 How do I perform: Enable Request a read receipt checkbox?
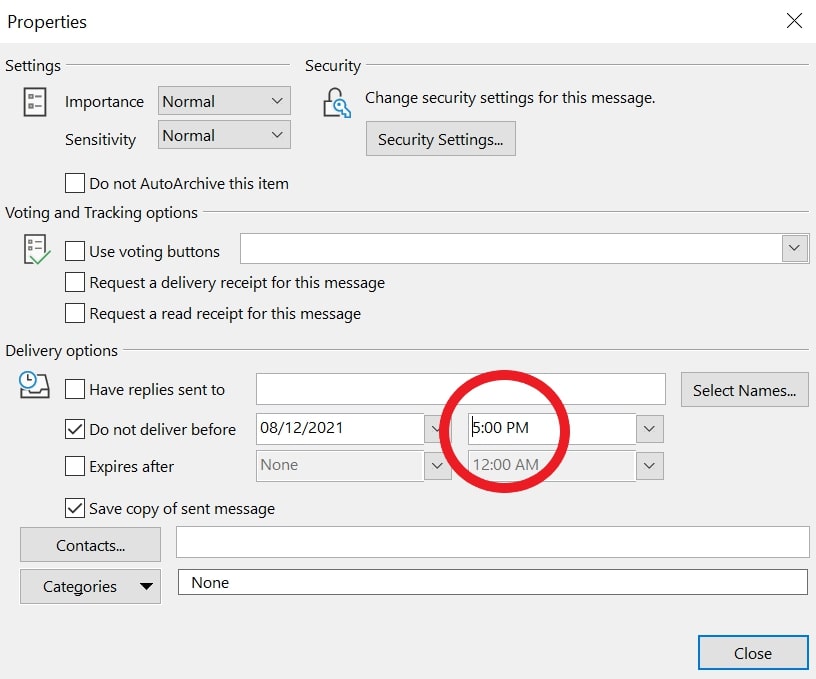point(75,313)
